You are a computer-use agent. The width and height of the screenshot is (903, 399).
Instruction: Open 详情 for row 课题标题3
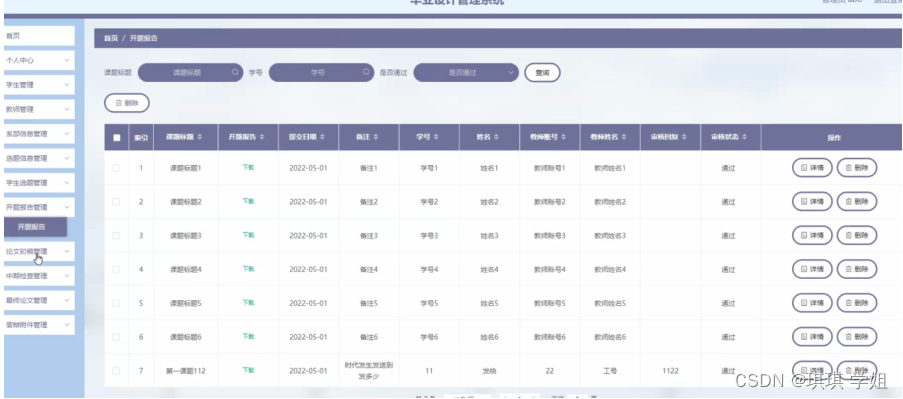click(x=812, y=235)
